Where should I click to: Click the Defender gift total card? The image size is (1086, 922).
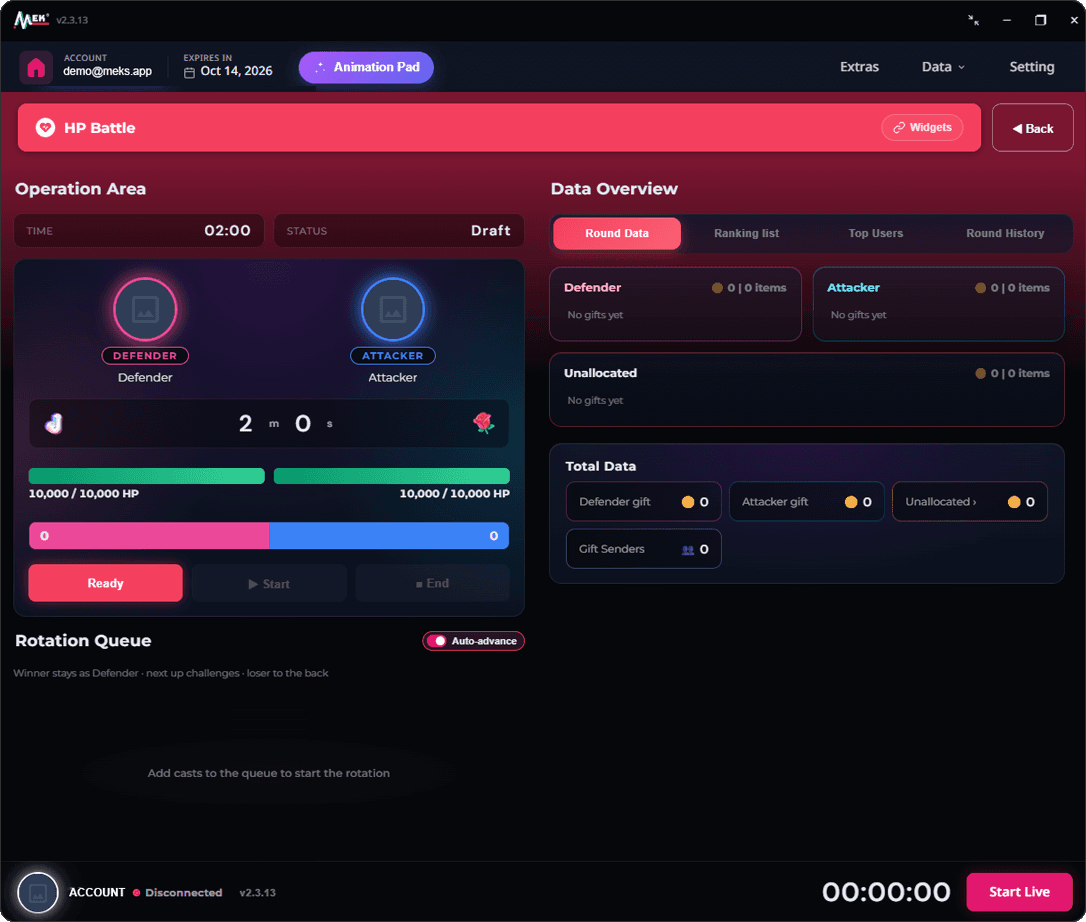click(643, 502)
